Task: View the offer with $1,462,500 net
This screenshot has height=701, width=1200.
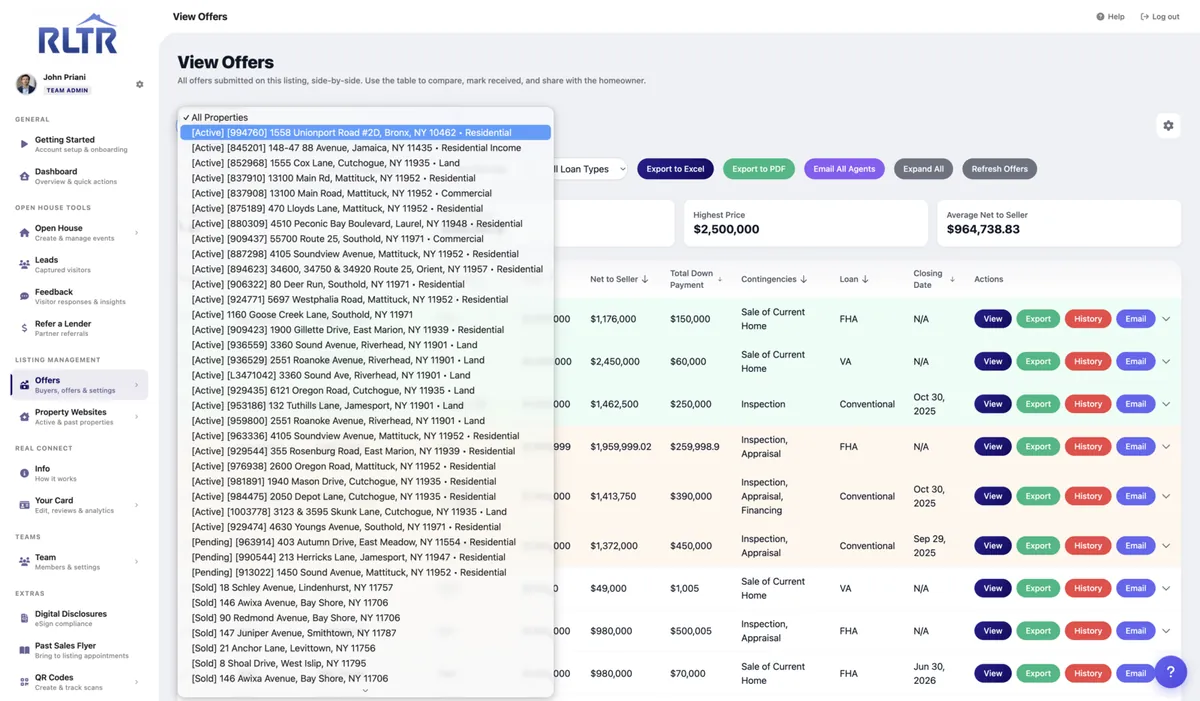Action: (993, 404)
